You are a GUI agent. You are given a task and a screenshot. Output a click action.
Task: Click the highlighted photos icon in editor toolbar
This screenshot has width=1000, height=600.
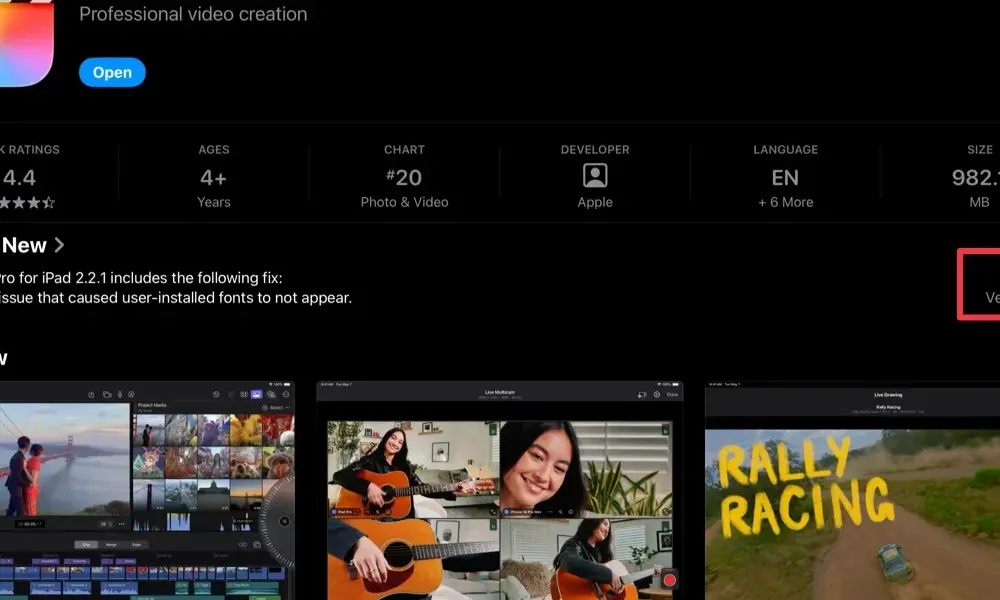pyautogui.click(x=256, y=395)
